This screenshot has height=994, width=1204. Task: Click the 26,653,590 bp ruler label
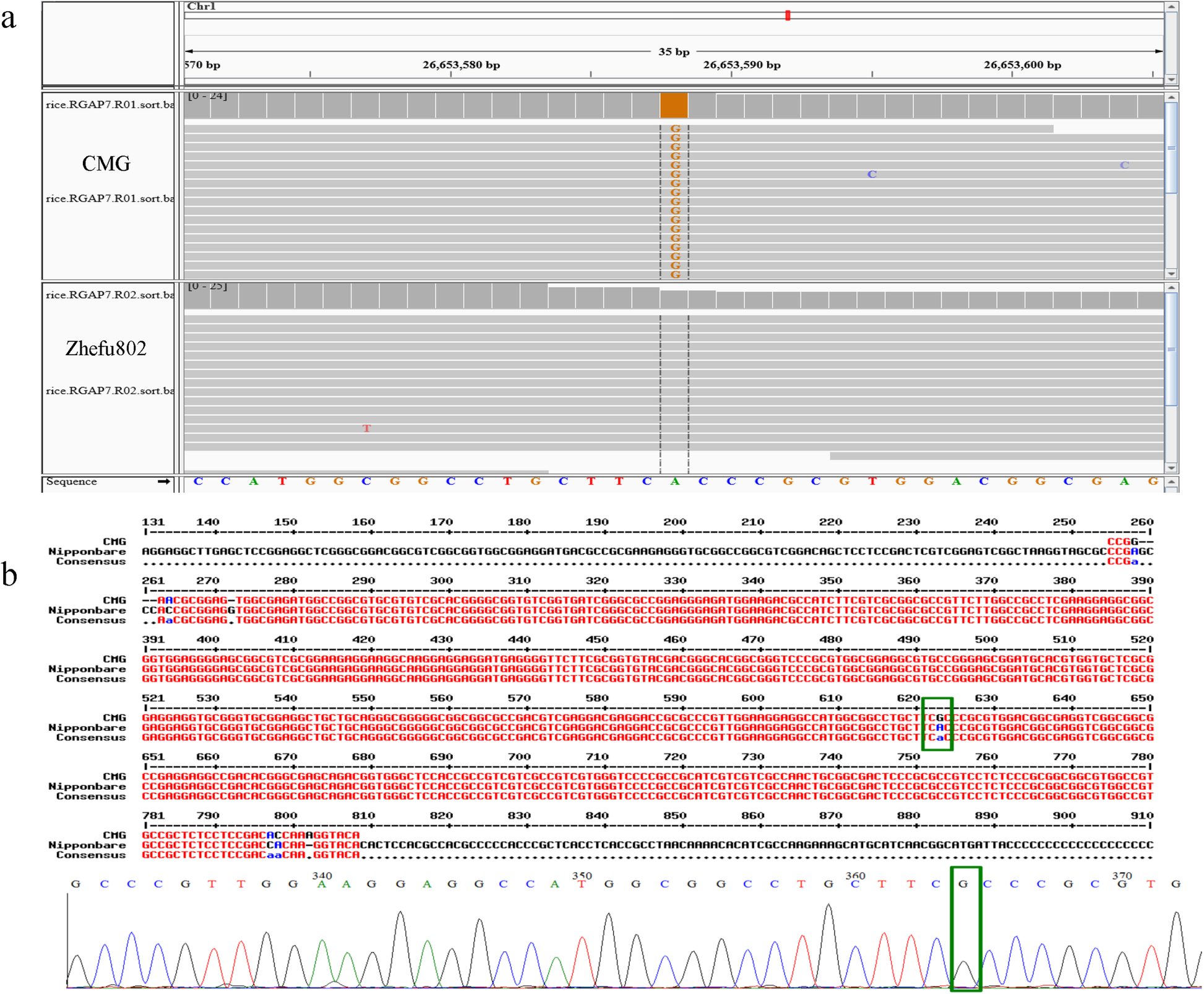[742, 65]
